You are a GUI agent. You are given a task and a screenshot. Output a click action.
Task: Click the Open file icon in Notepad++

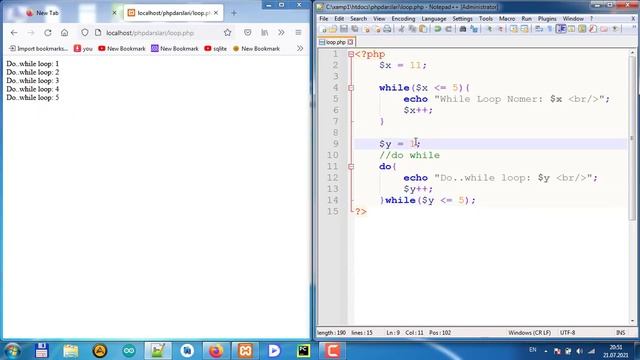click(333, 29)
